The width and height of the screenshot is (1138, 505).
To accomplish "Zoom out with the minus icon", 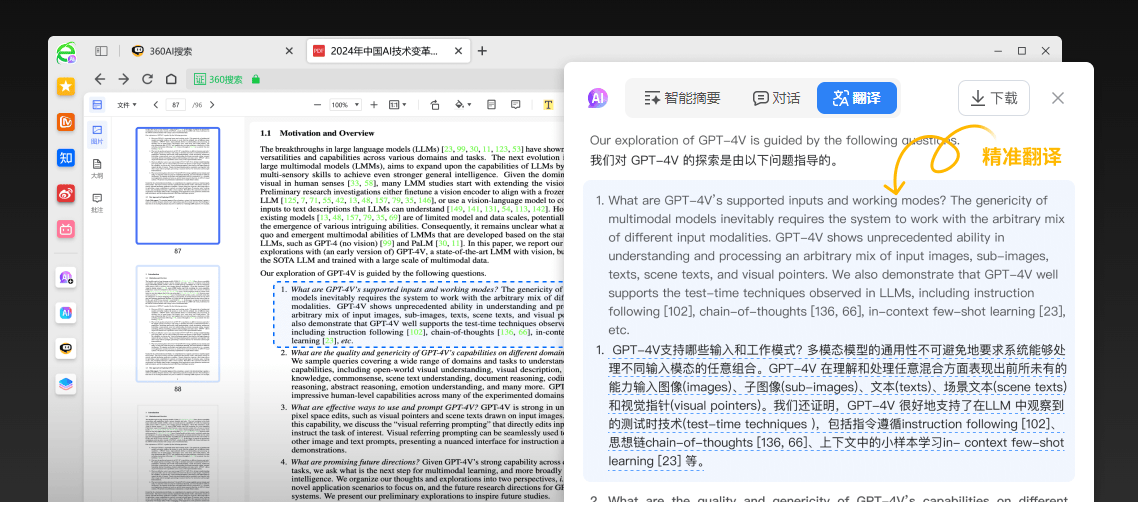I will click(318, 105).
